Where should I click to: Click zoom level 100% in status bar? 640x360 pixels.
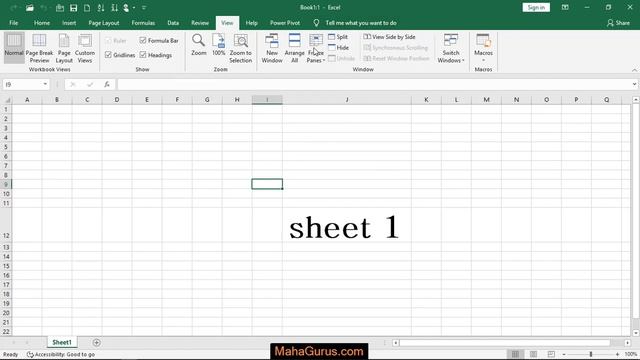[x=631, y=354]
